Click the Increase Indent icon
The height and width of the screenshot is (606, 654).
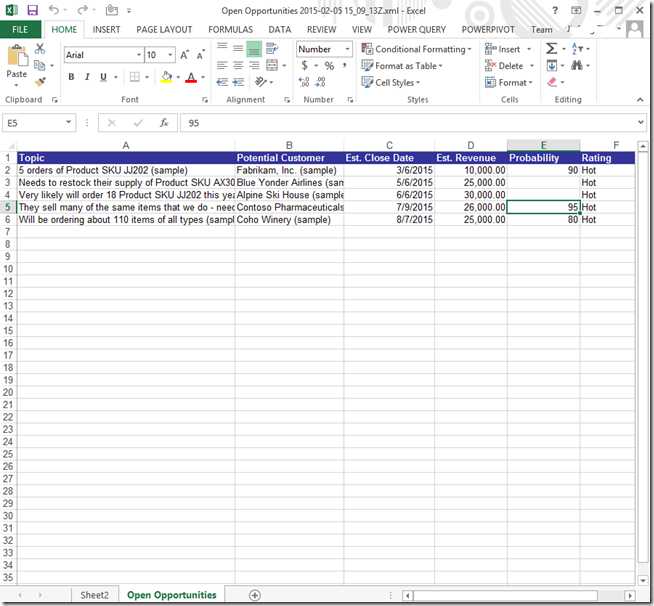click(x=238, y=82)
